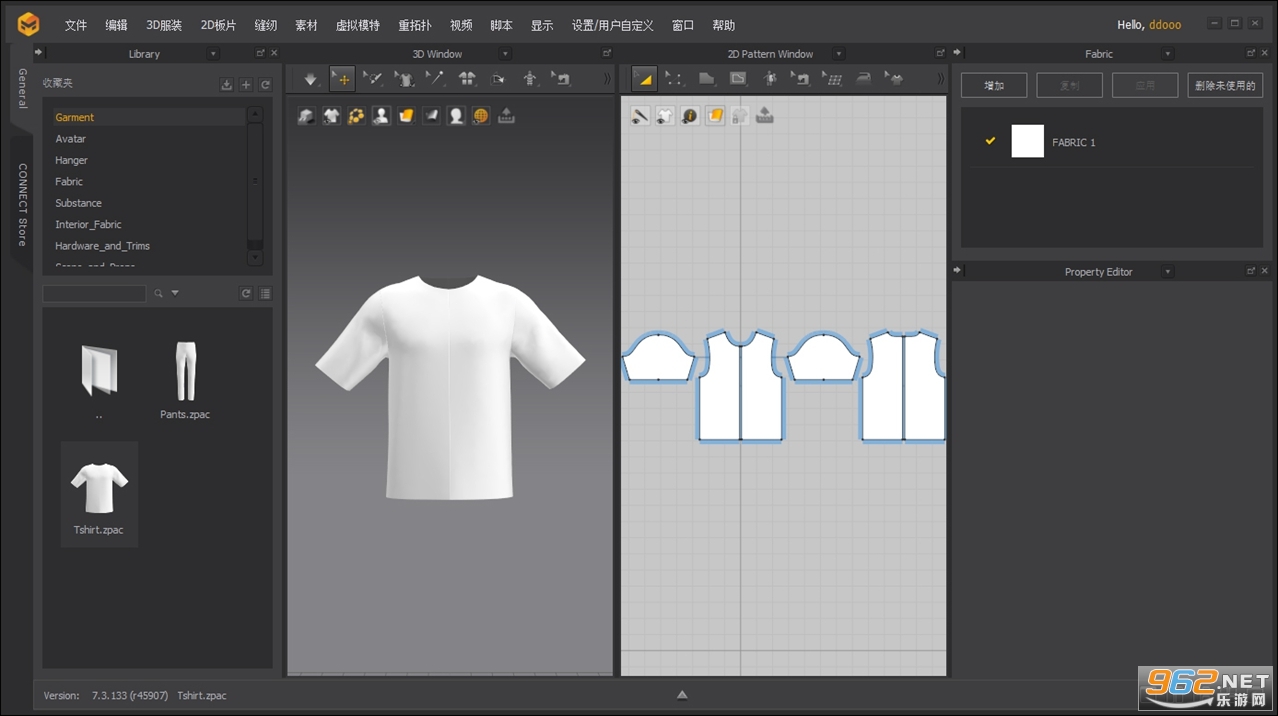Open the 3D服装 menu
Screen dimensions: 1278x716
tap(164, 26)
